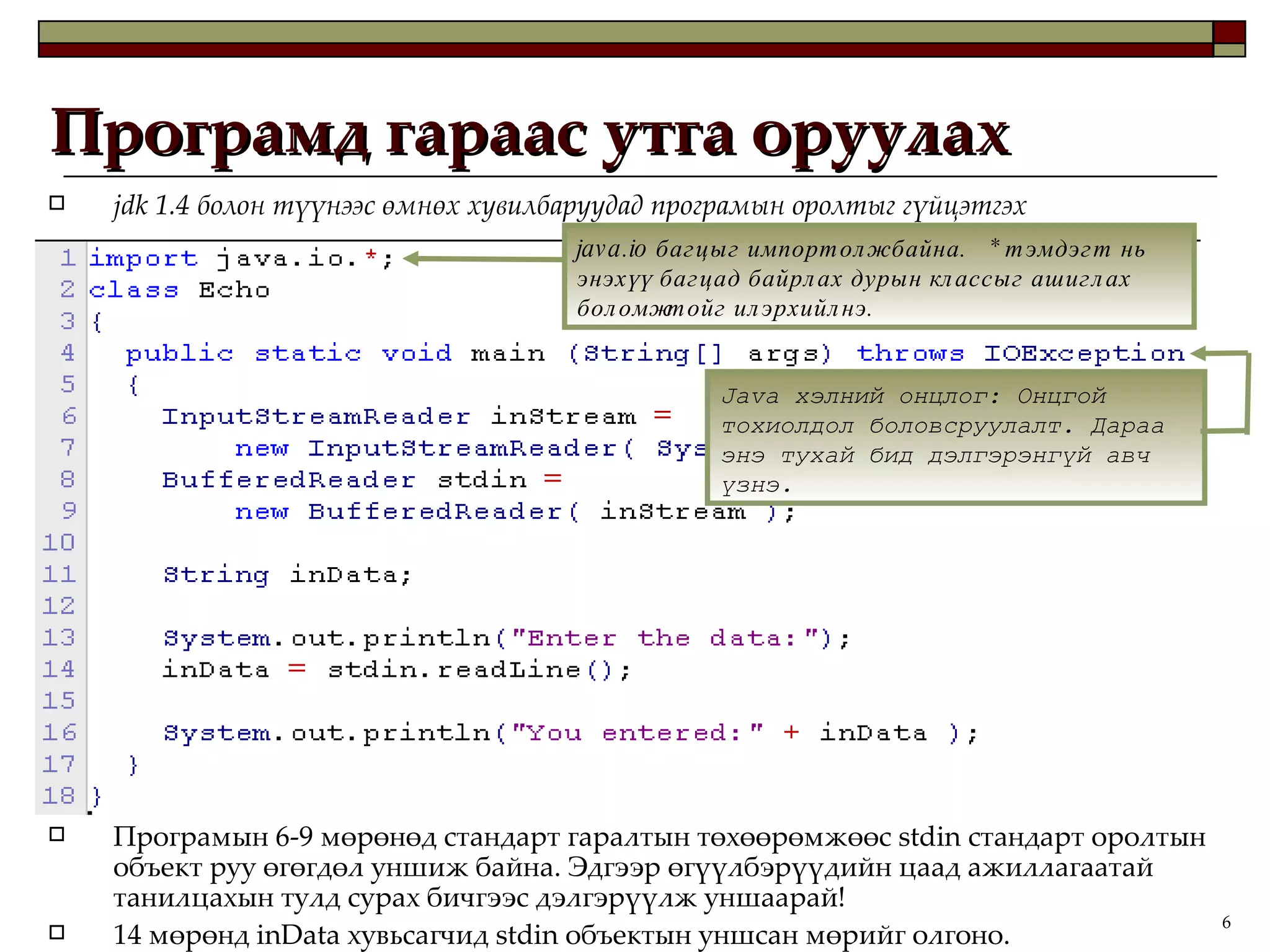Click the bullet square before 'jdk 1.4'
Viewport: 1270px width, 952px height.
tap(57, 203)
